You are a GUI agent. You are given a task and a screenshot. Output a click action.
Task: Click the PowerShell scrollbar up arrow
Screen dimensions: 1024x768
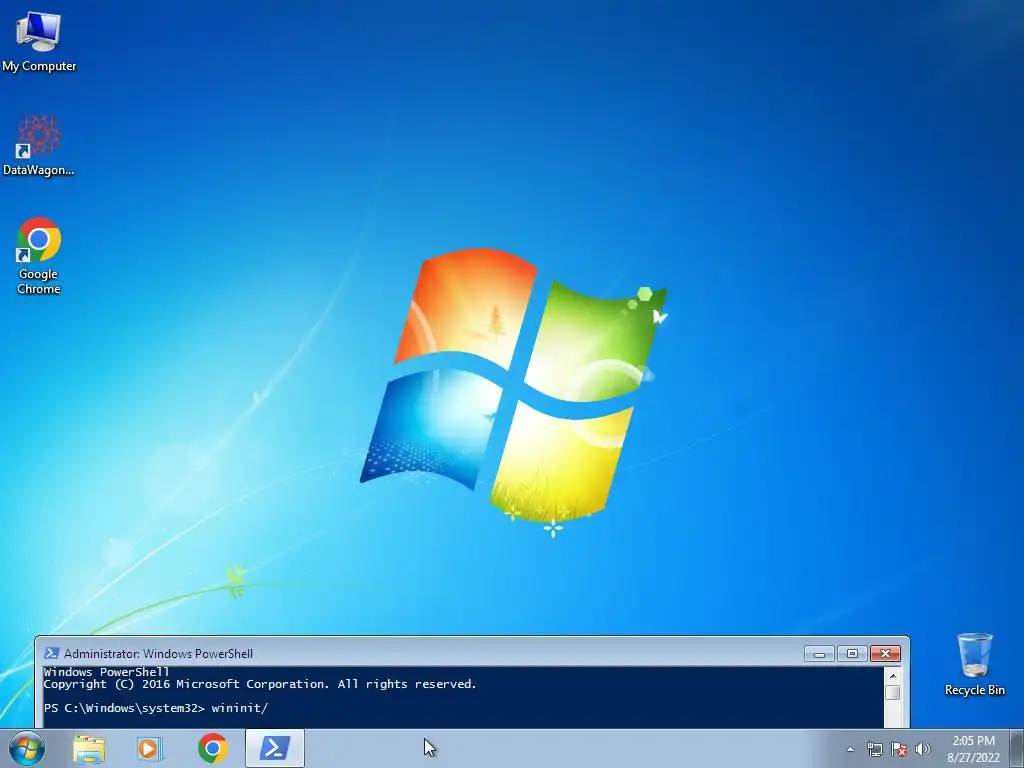click(893, 675)
